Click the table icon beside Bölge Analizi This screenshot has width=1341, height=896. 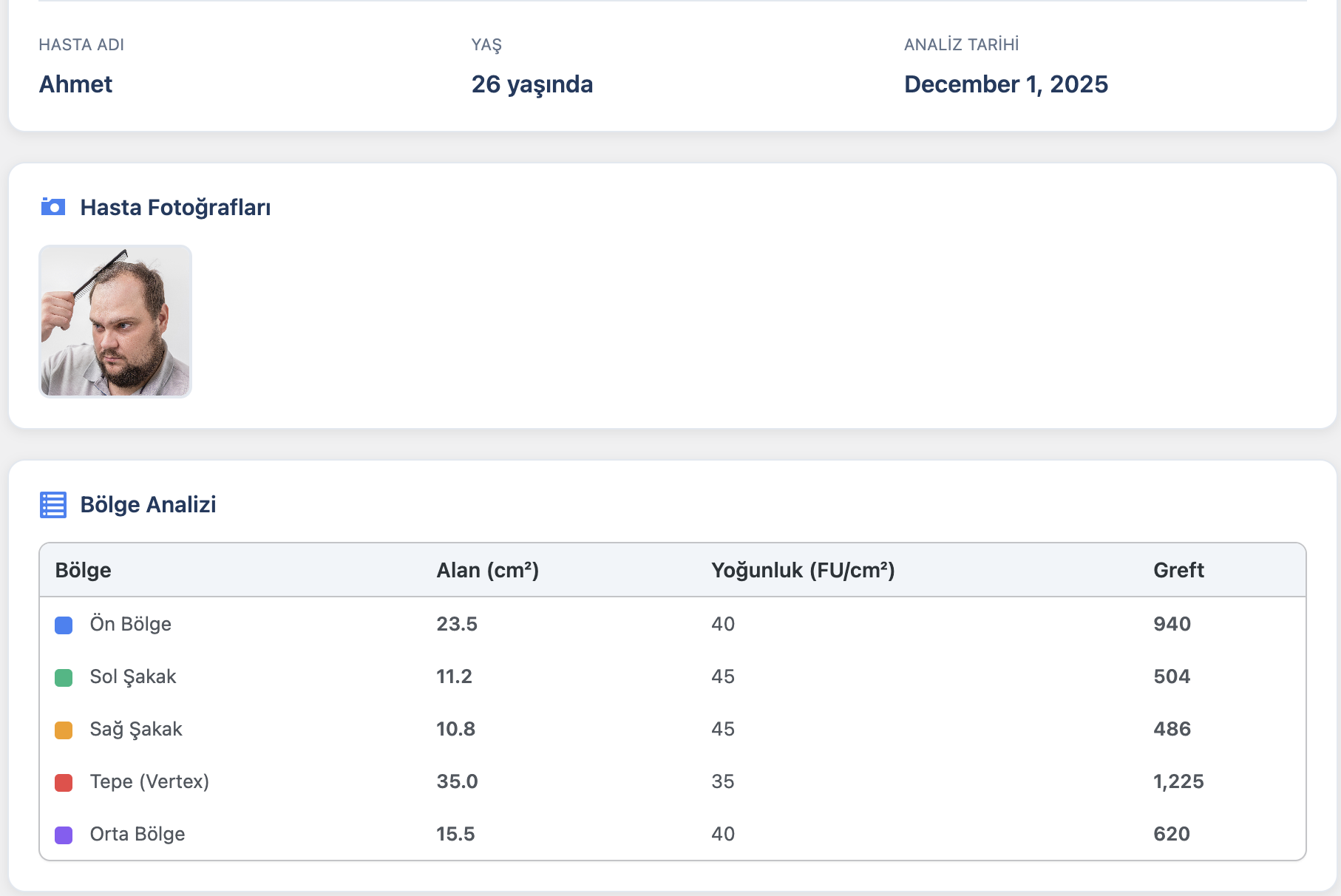[x=52, y=505]
